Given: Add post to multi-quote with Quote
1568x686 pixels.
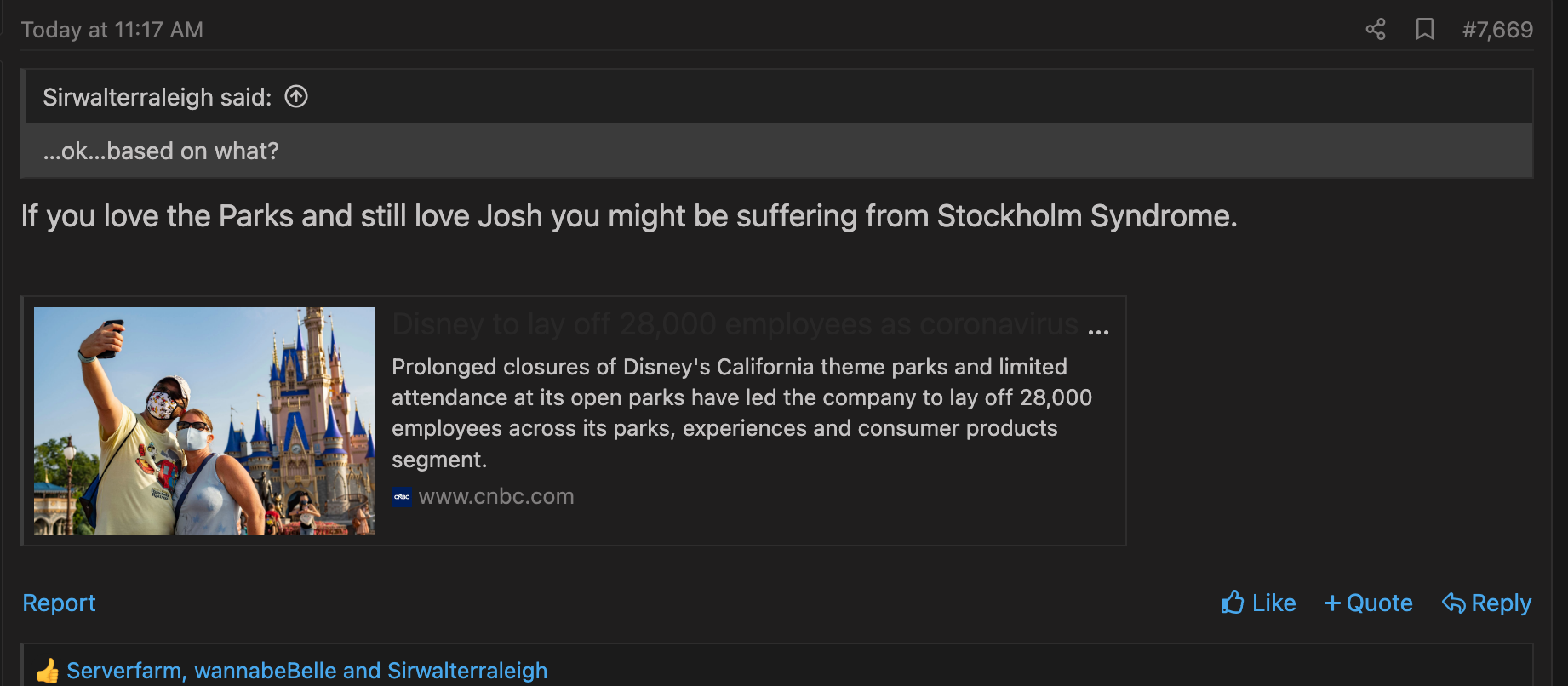Looking at the screenshot, I should coord(1368,603).
